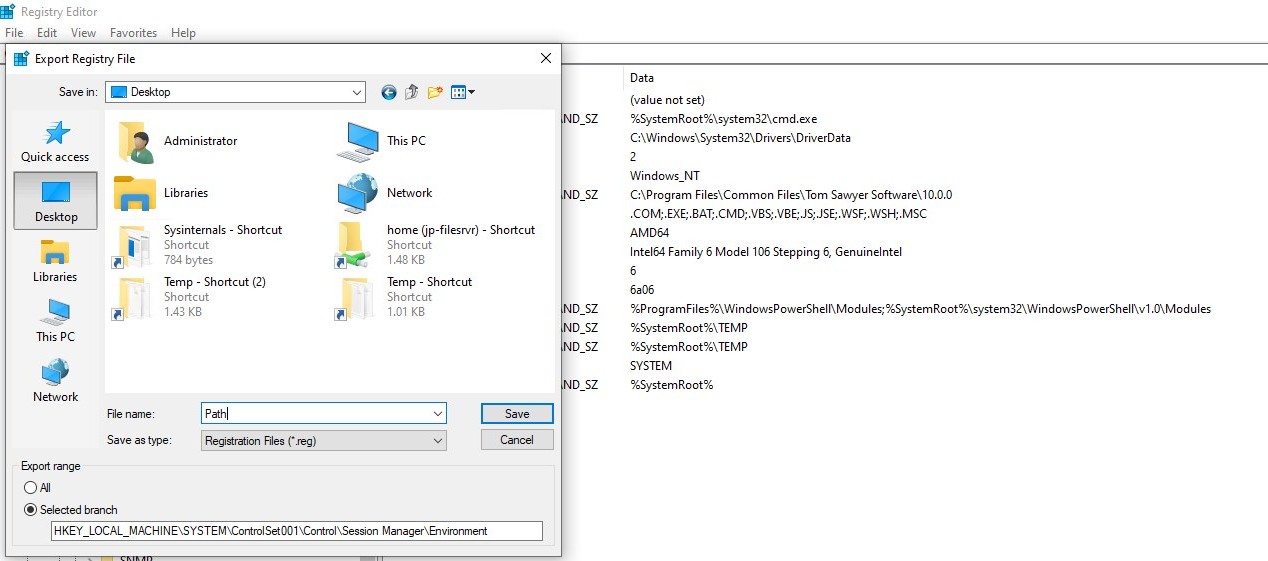Open the View menu

click(x=83, y=33)
